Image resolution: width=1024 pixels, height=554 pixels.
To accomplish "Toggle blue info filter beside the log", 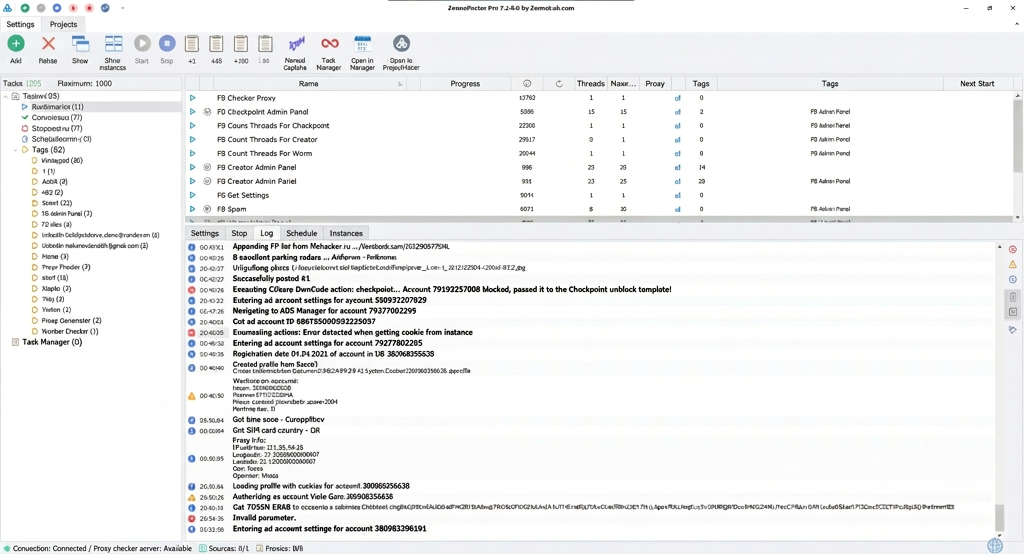I will pyautogui.click(x=1012, y=280).
